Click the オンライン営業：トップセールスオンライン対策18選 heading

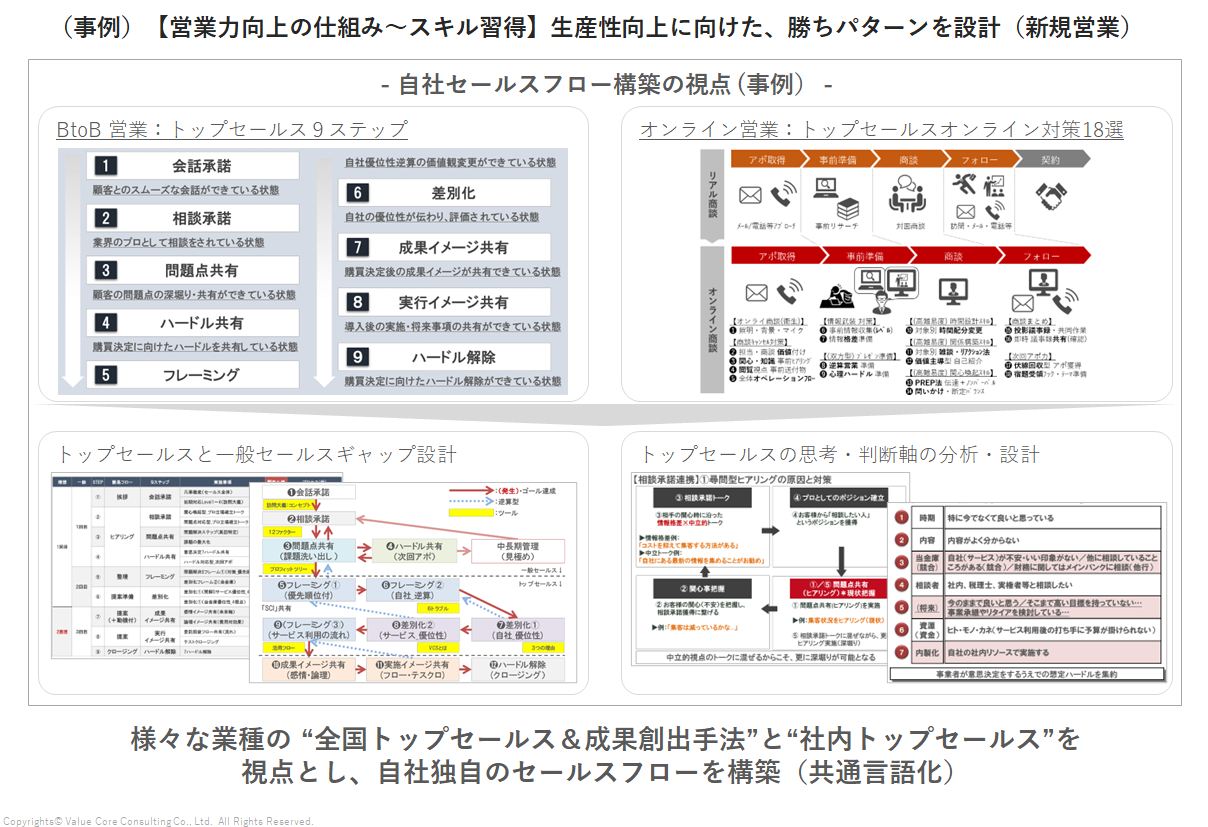pyautogui.click(x=881, y=129)
